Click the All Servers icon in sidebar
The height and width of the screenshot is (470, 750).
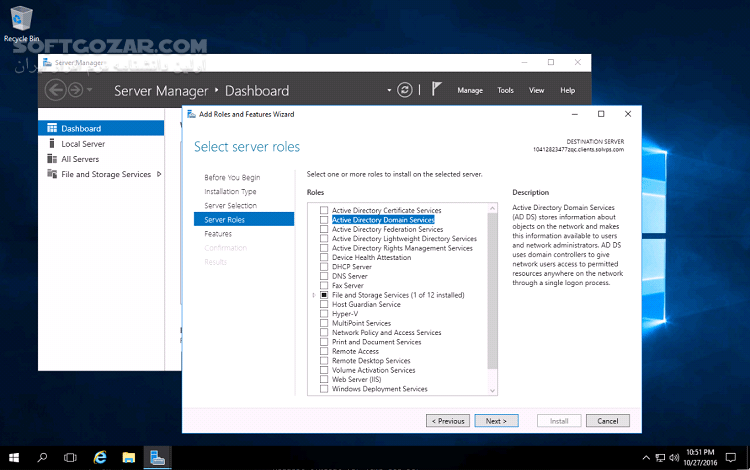pos(52,159)
